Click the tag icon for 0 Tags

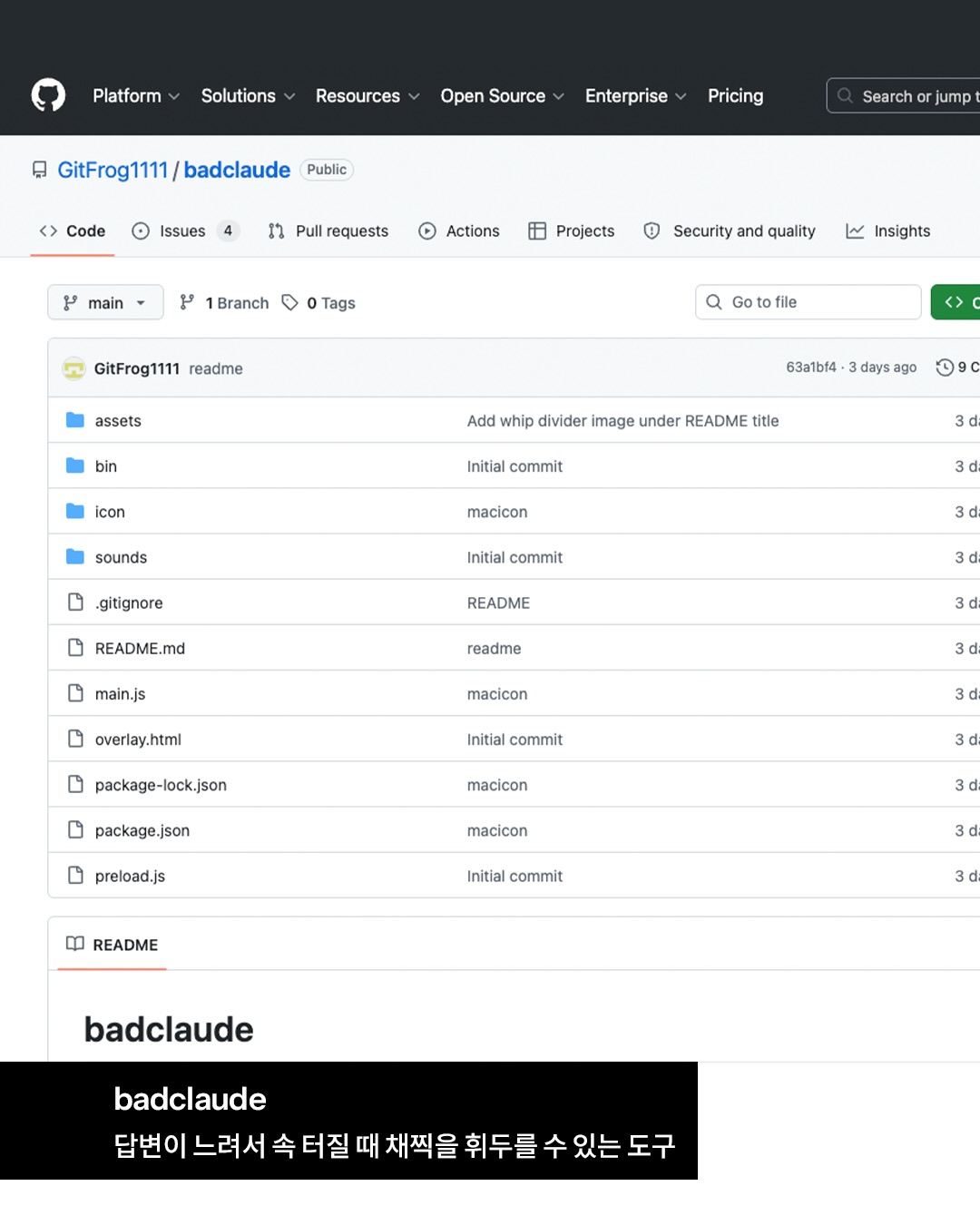[x=290, y=303]
